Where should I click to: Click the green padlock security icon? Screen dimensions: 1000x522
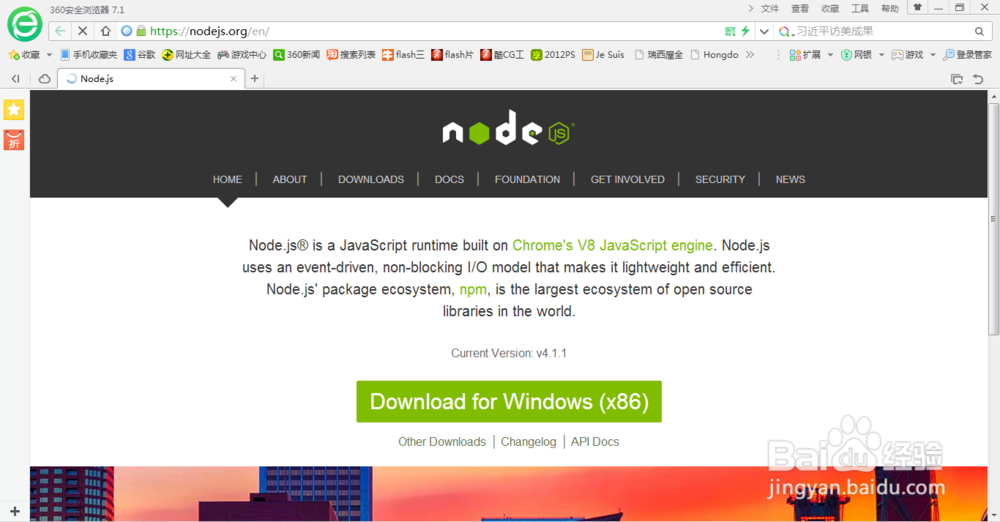[x=142, y=31]
